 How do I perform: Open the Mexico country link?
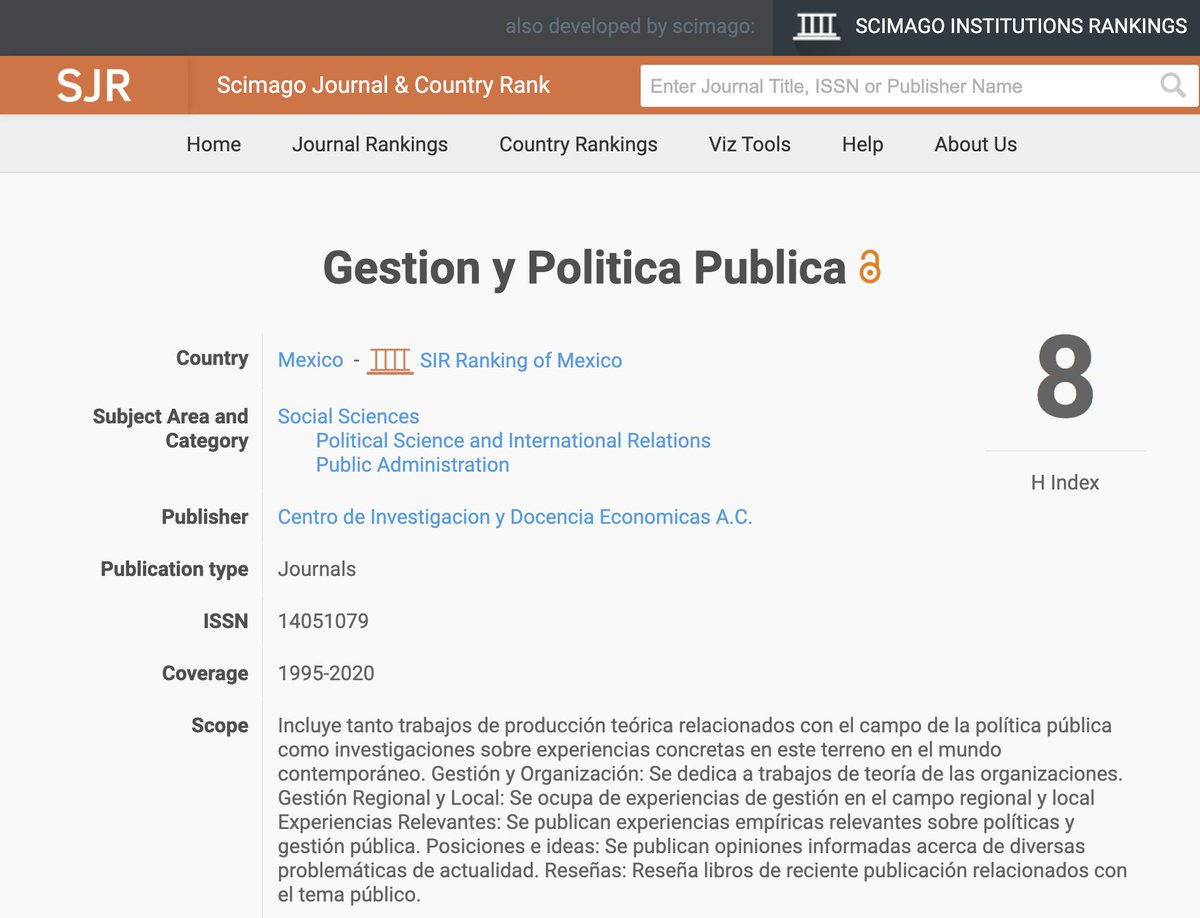pyautogui.click(x=310, y=360)
